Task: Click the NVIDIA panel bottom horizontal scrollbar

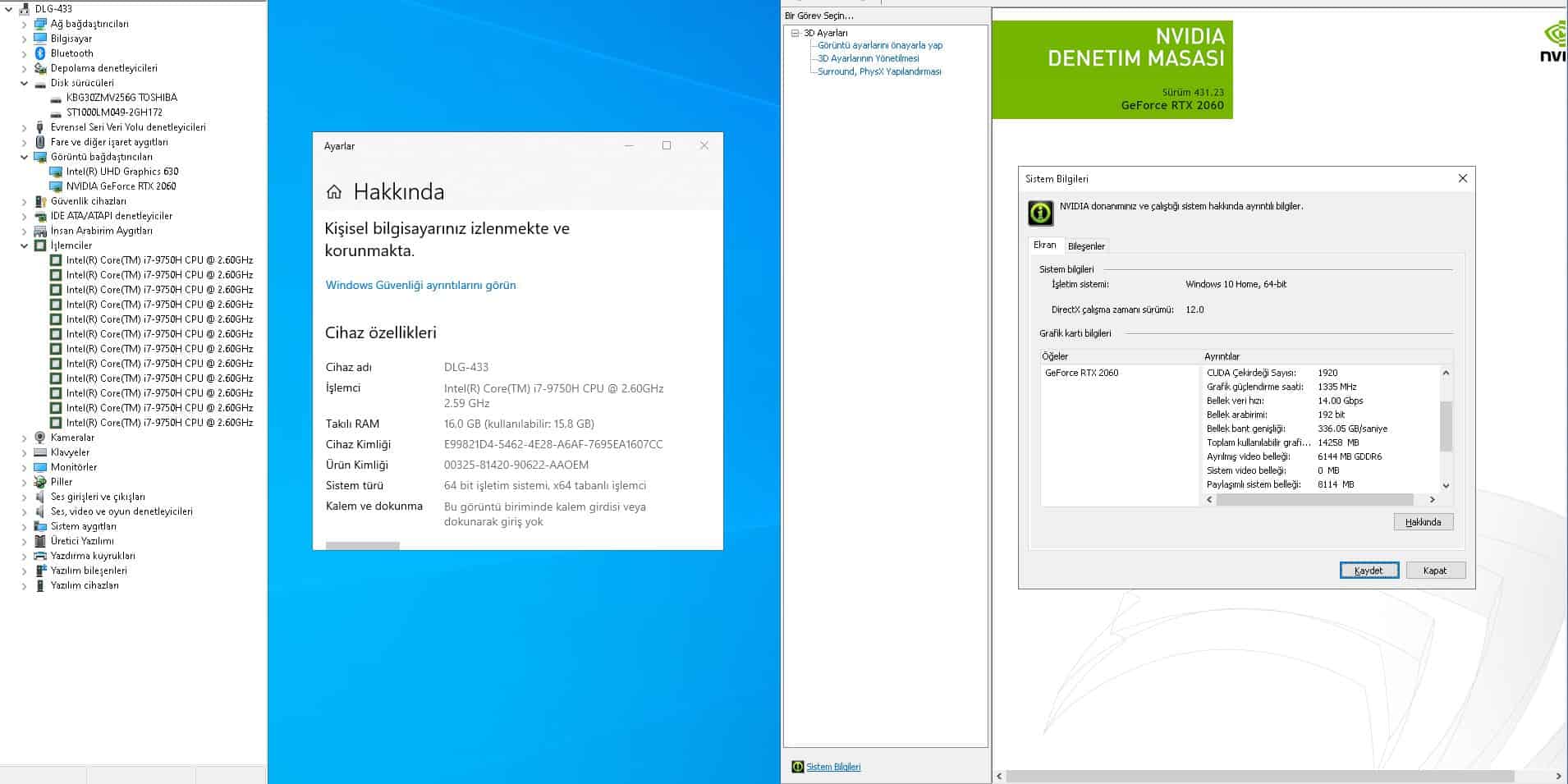Action: 1260,776
